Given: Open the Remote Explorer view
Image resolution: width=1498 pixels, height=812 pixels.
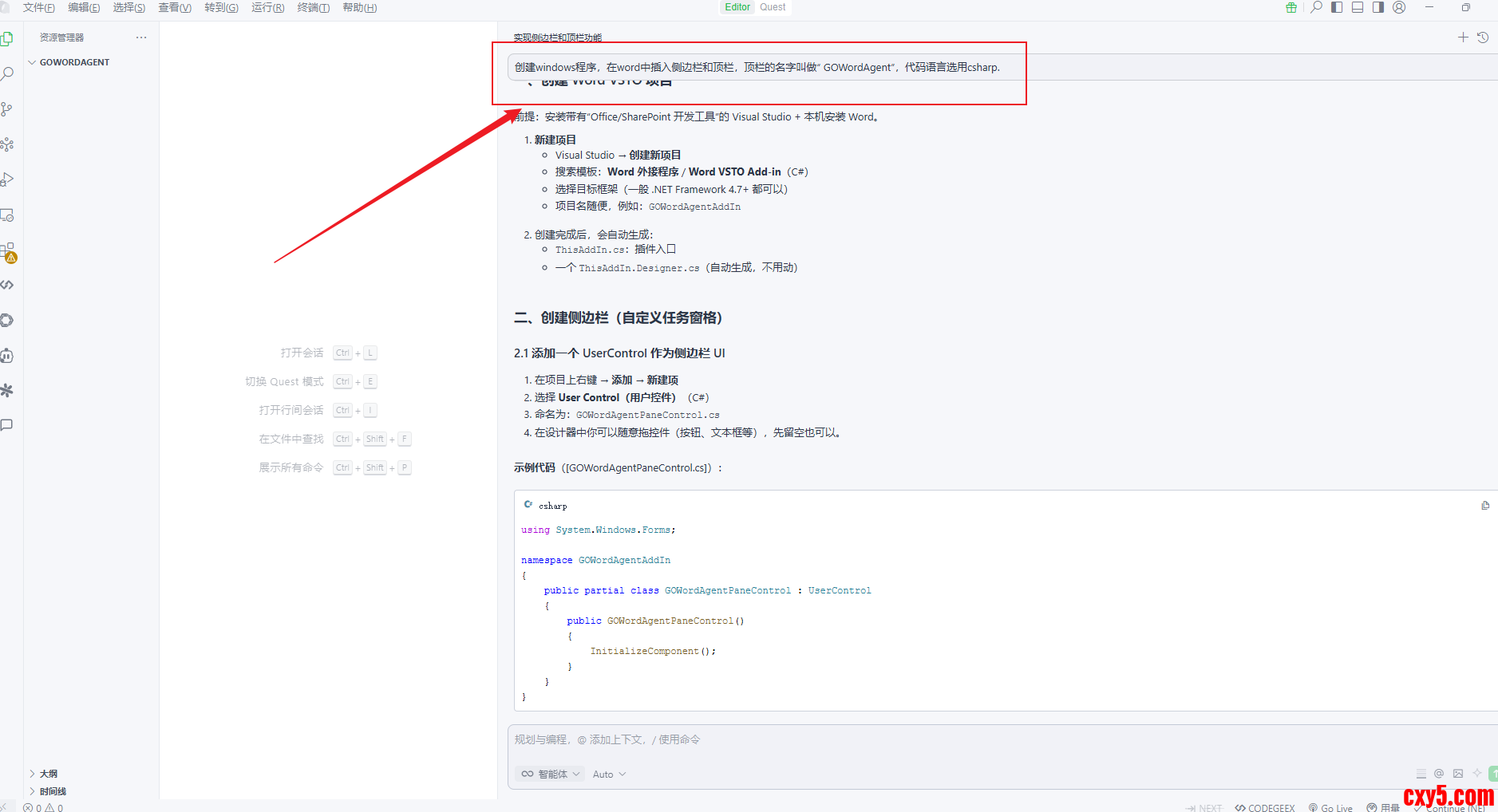Looking at the screenshot, I should 7,215.
